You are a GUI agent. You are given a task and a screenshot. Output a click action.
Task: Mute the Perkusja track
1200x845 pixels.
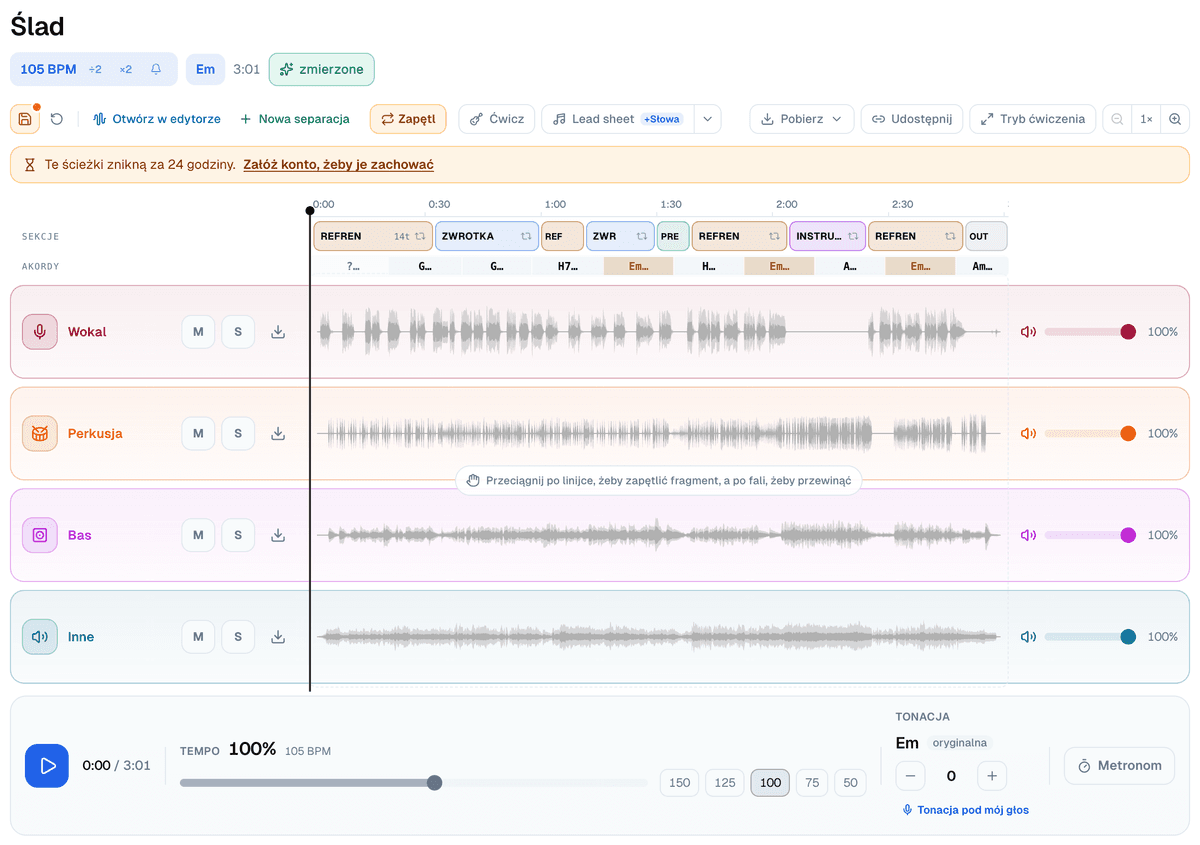(x=198, y=434)
